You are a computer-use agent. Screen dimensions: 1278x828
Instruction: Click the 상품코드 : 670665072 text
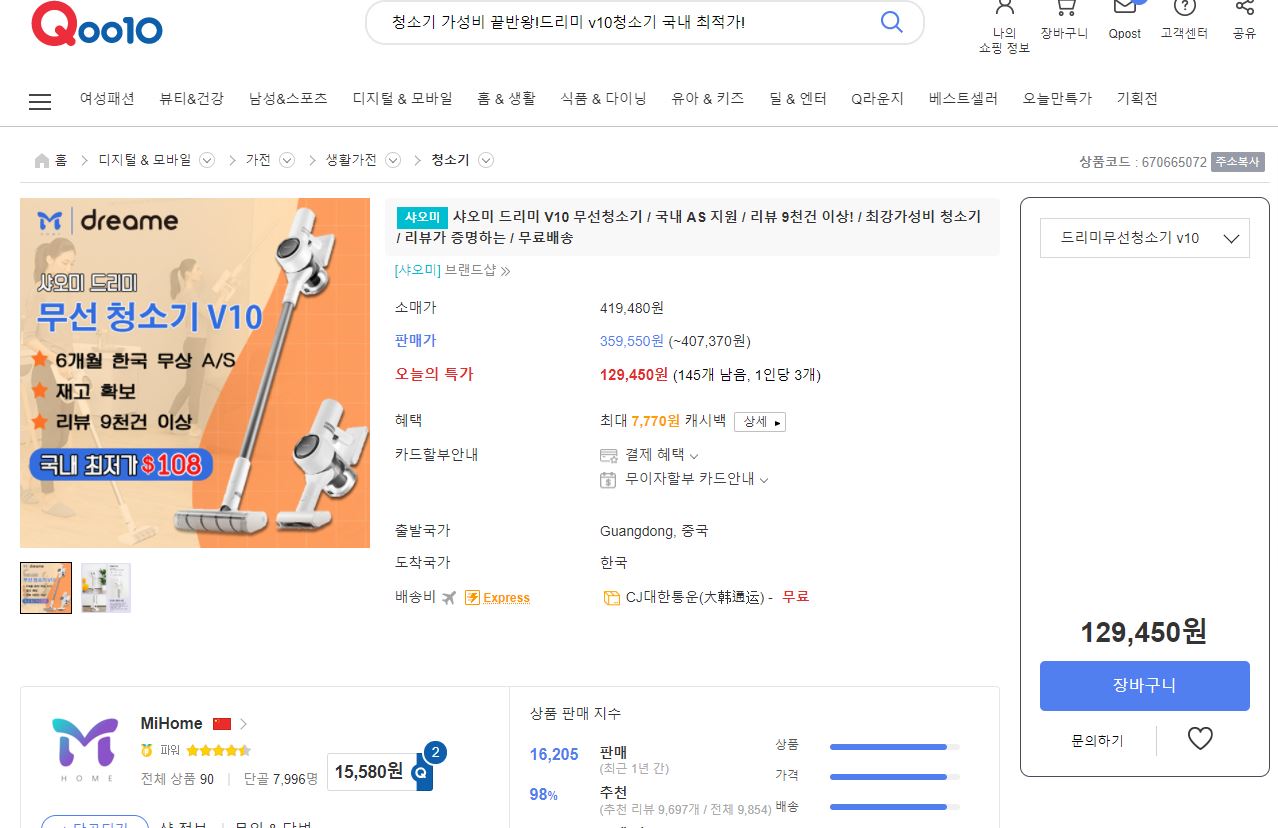coord(1143,162)
